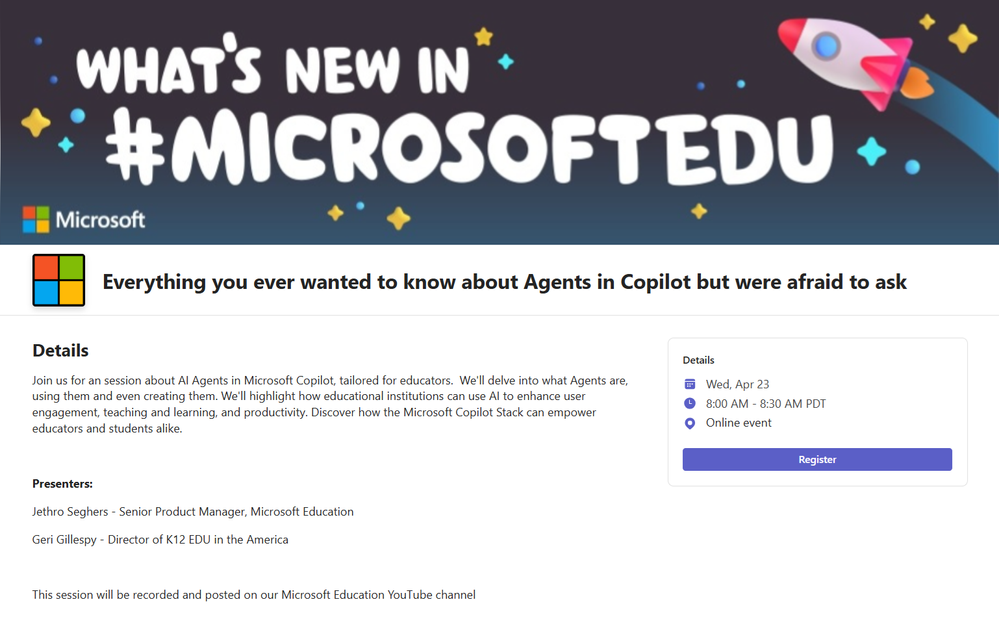
Task: Click the Details label in the registration card
Action: click(x=698, y=360)
